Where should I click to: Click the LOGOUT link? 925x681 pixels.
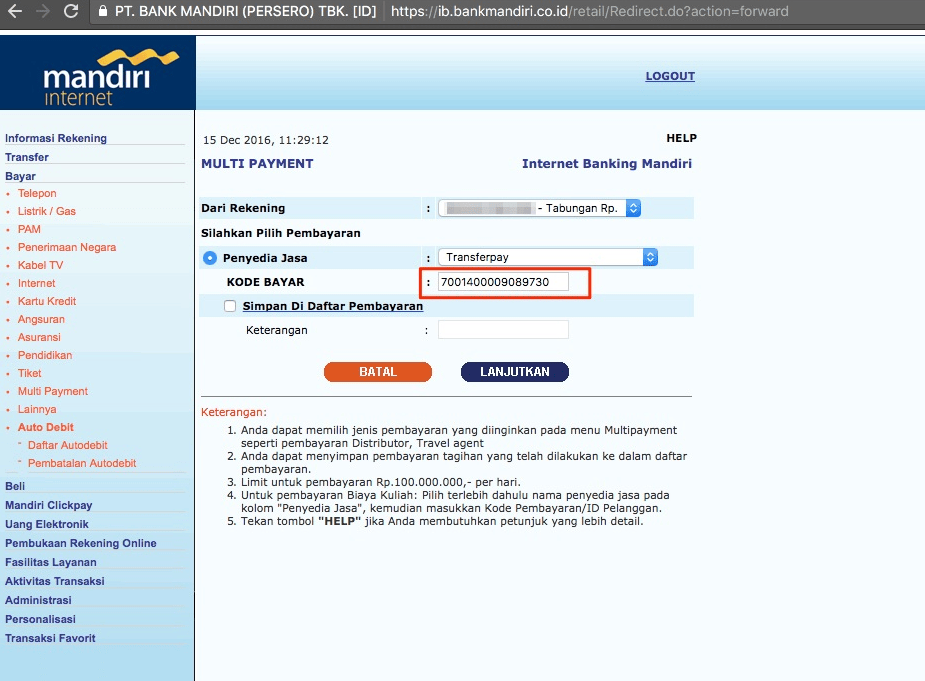pos(670,76)
